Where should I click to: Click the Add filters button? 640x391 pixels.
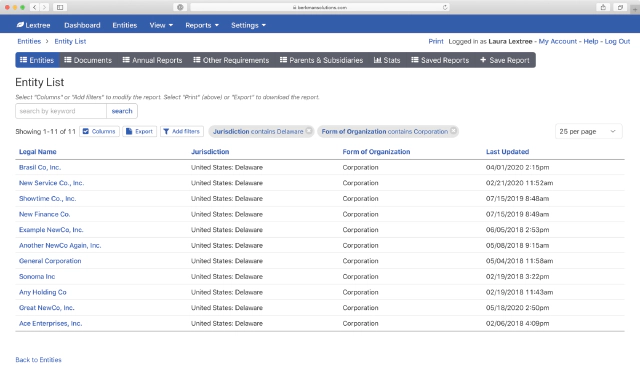tap(182, 131)
